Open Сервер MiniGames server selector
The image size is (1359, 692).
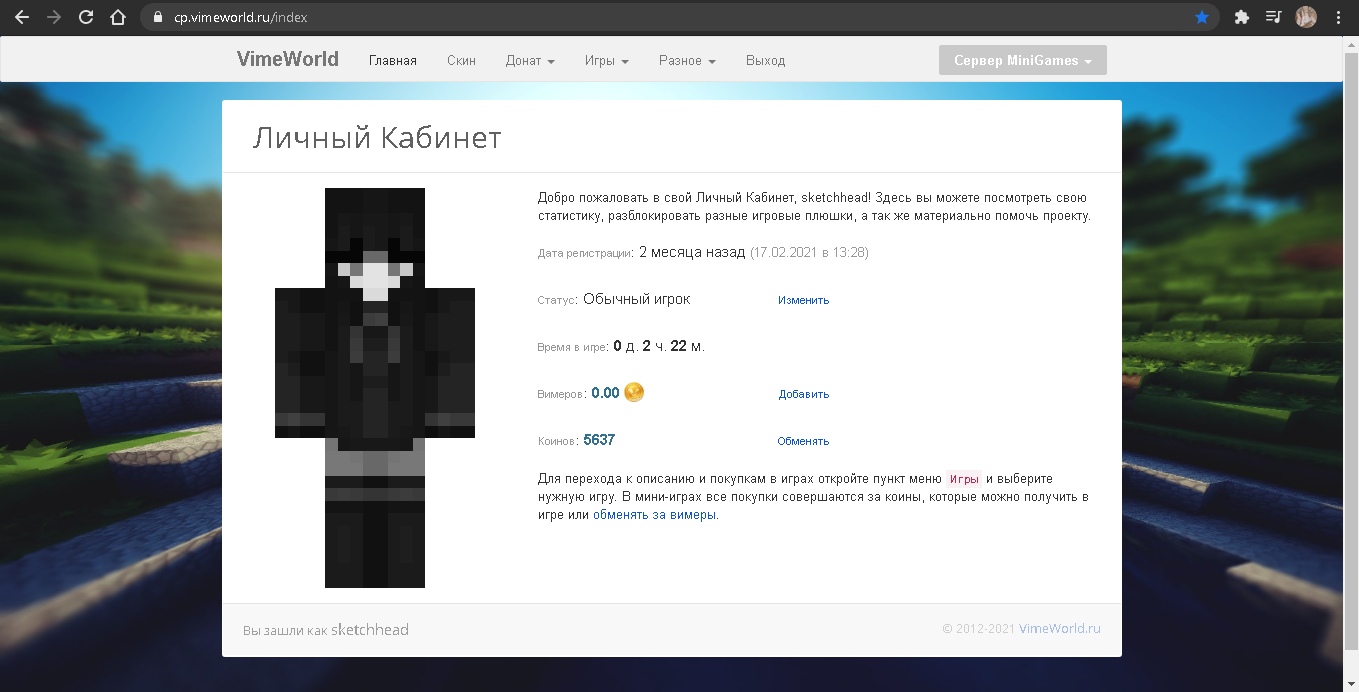pos(1023,60)
